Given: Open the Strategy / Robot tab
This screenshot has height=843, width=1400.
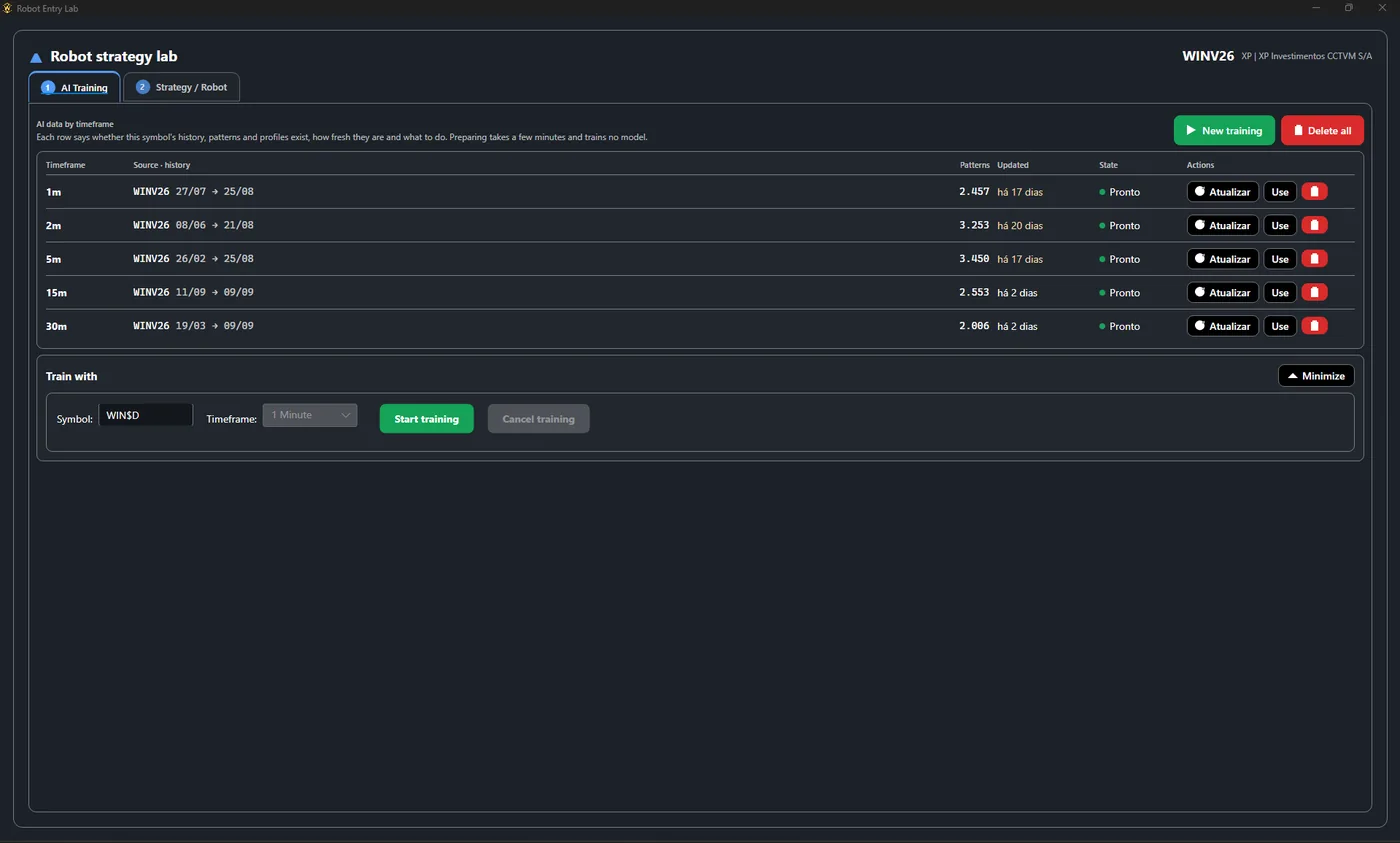Looking at the screenshot, I should (x=181, y=87).
